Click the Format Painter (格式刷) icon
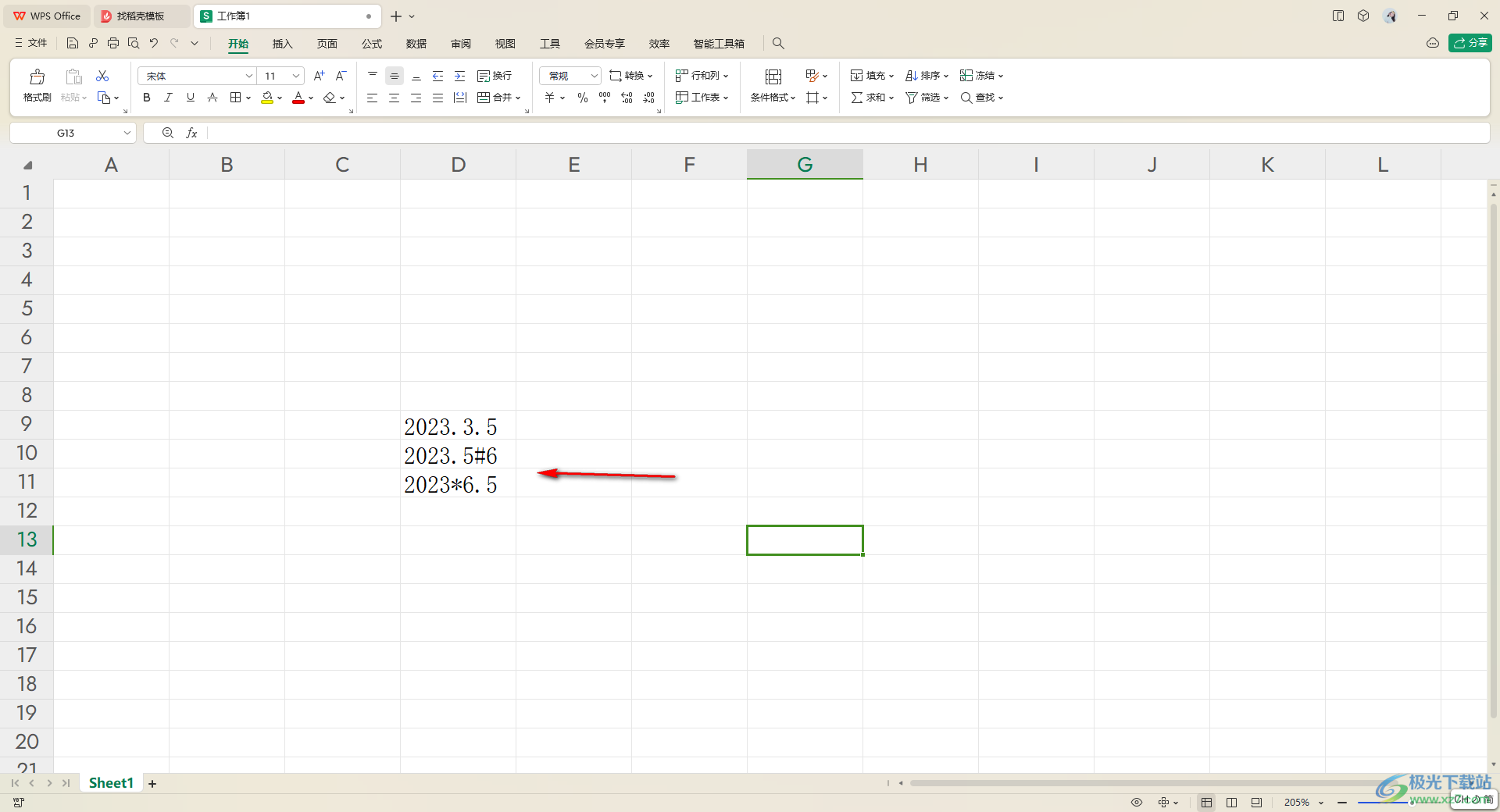This screenshot has height=812, width=1500. (x=37, y=77)
